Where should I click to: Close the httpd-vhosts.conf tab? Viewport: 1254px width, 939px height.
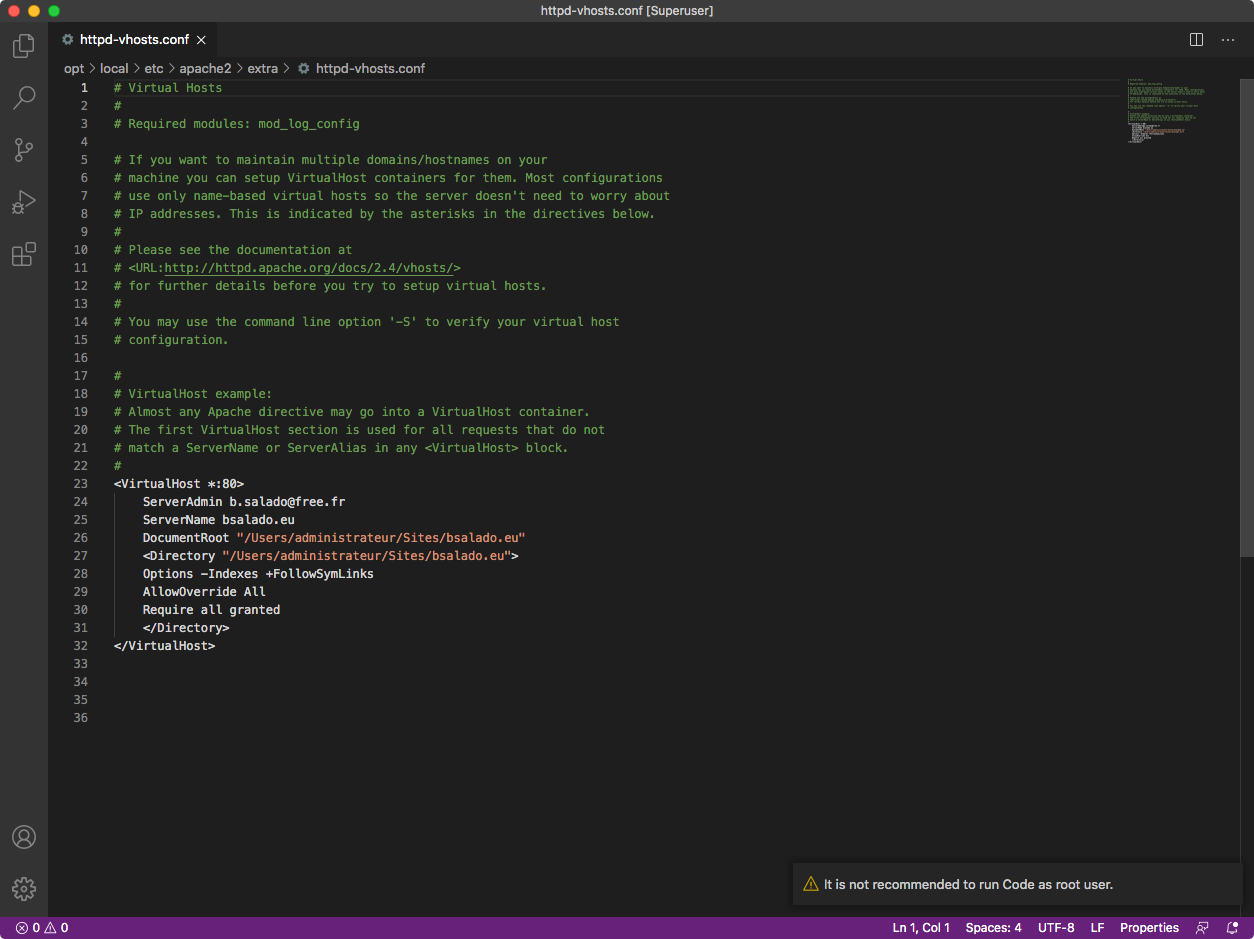[x=202, y=40]
